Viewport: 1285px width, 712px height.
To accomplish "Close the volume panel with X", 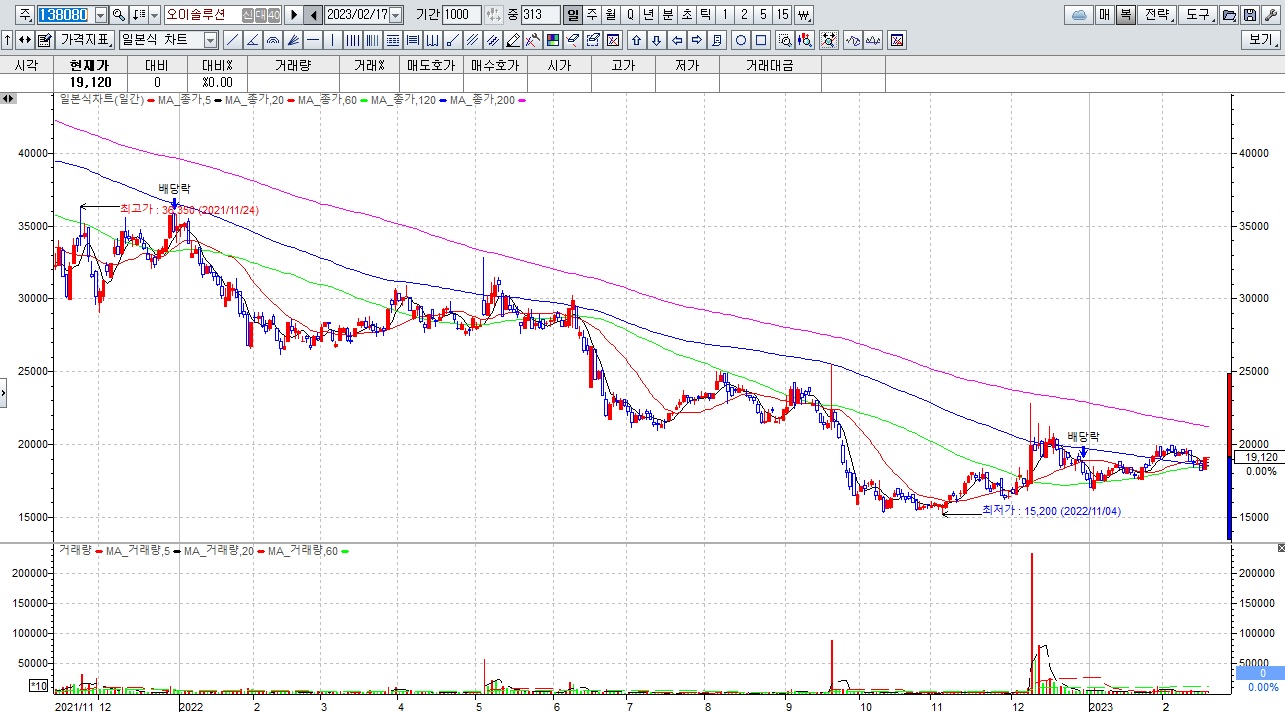I will [1279, 548].
